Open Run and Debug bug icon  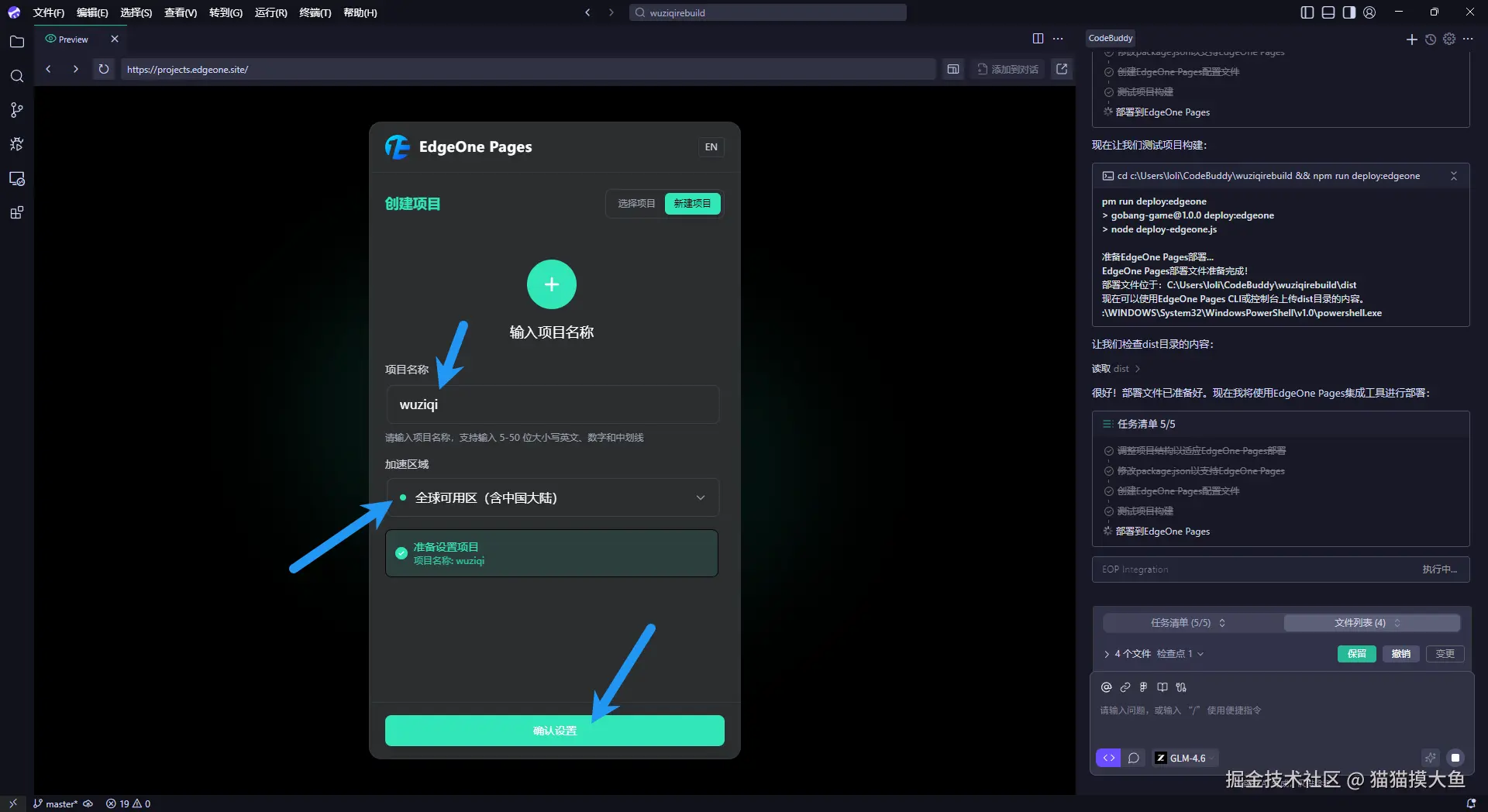[16, 144]
